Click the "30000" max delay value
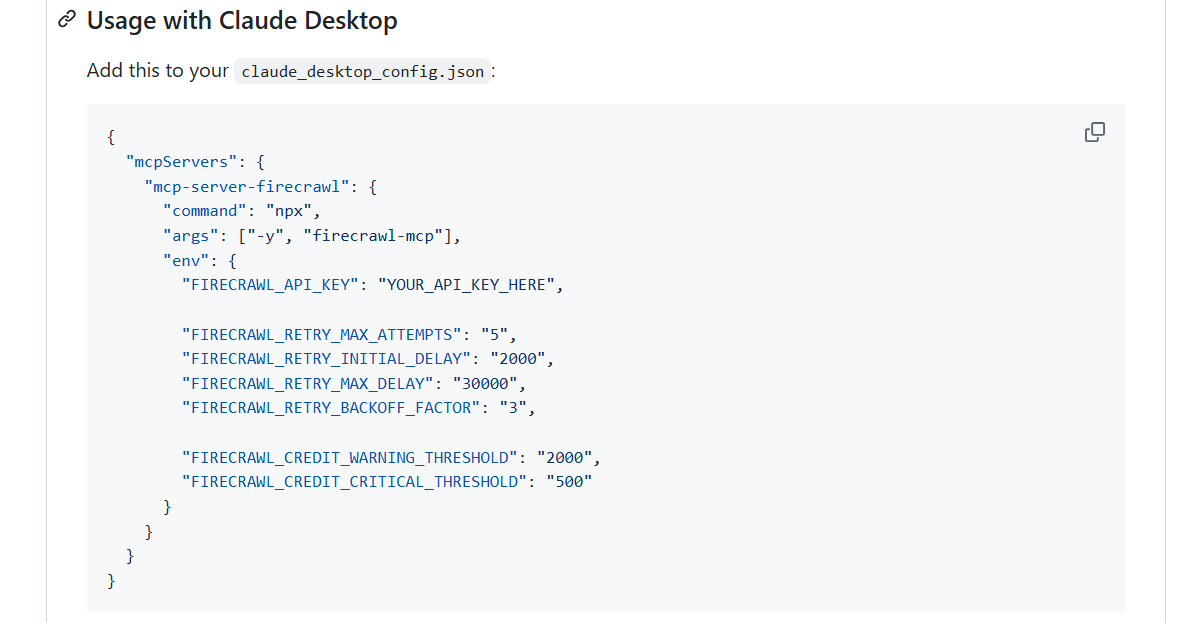 click(484, 384)
